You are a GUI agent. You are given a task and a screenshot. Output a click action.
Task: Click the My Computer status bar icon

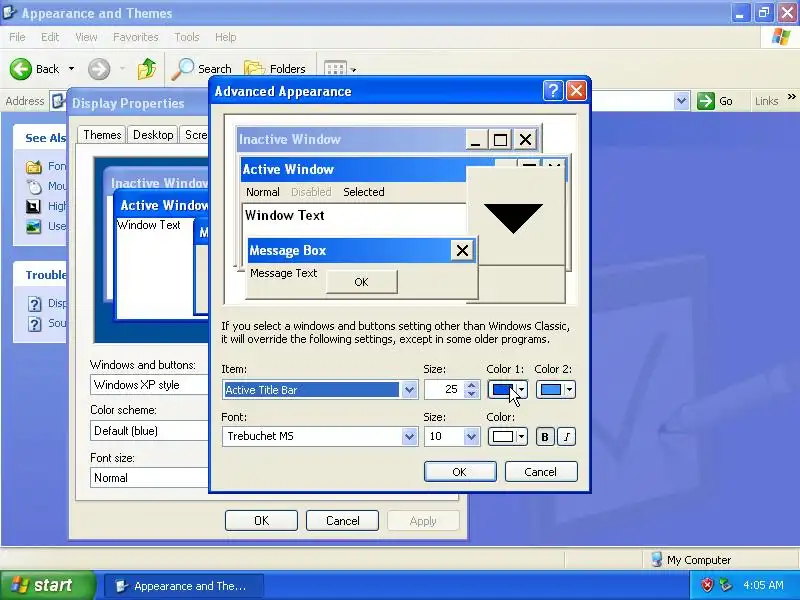[x=657, y=560]
